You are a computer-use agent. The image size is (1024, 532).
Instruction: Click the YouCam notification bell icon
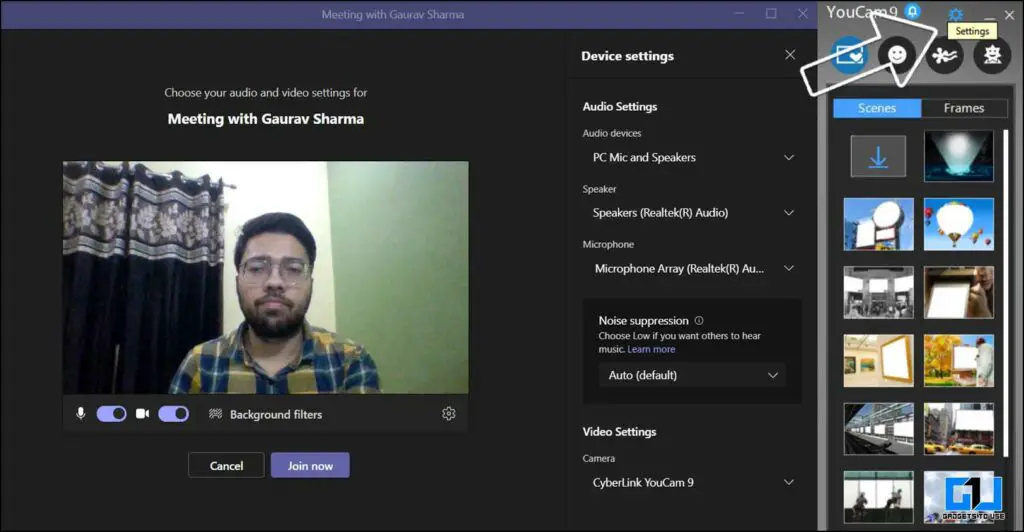912,12
